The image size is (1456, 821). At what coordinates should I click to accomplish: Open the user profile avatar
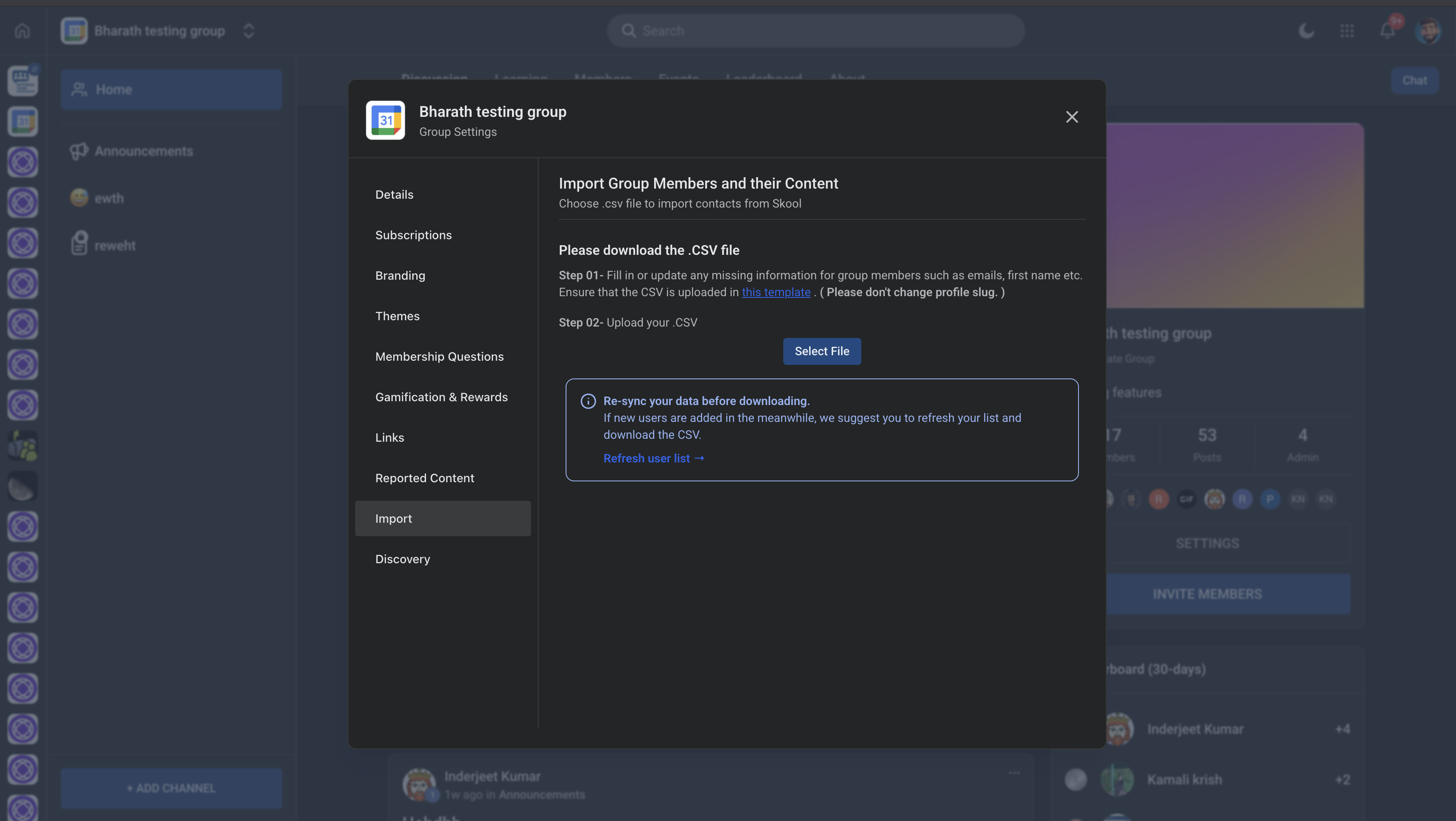click(1428, 31)
